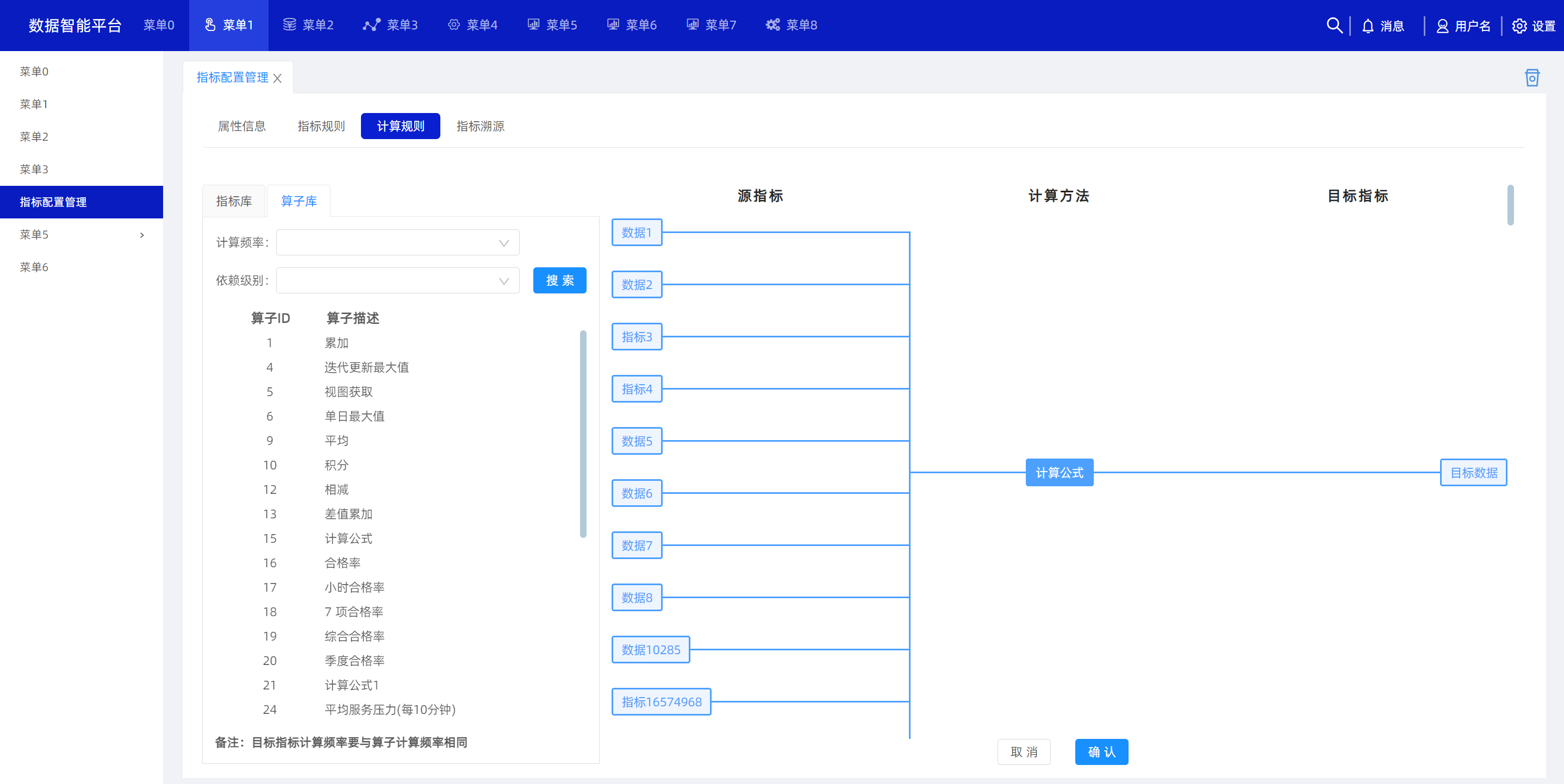Expand 菜单5 submenu arrow

point(143,235)
